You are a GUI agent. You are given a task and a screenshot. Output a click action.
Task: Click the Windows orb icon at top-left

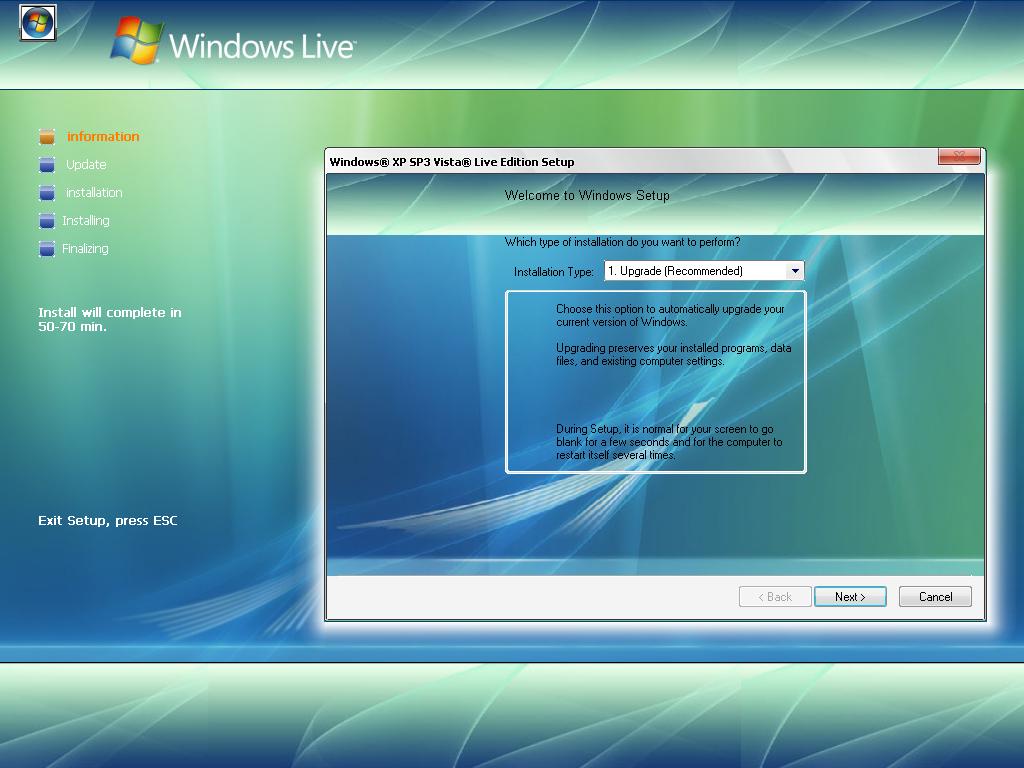38,23
